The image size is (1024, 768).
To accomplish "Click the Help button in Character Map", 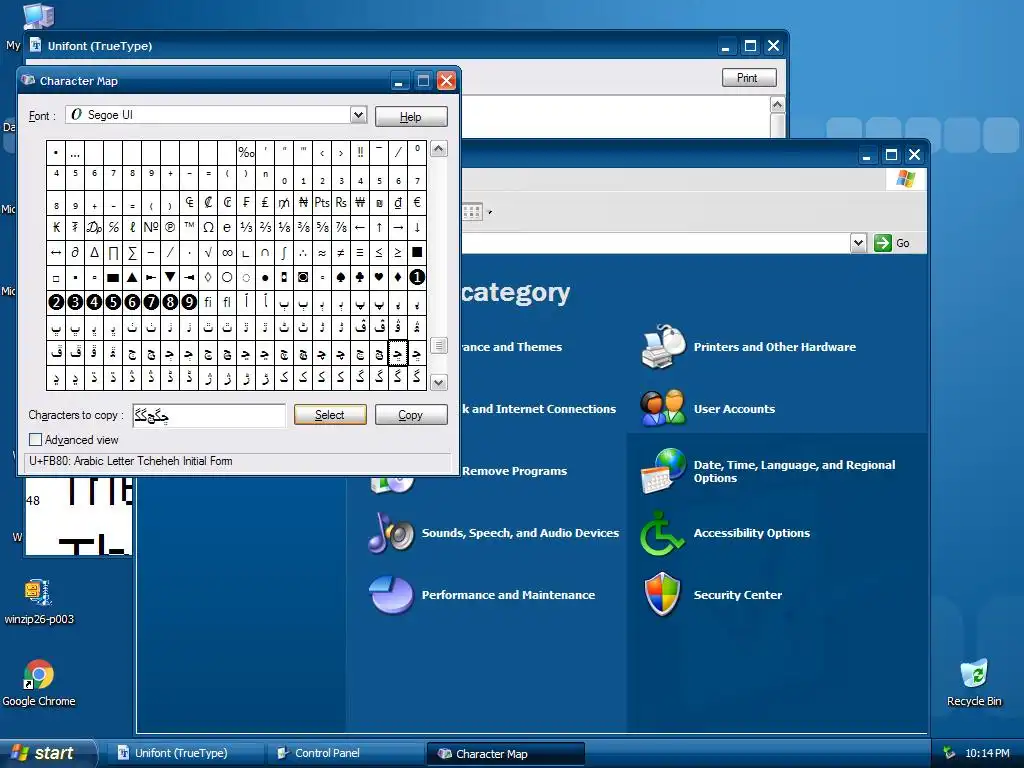I will coord(411,116).
